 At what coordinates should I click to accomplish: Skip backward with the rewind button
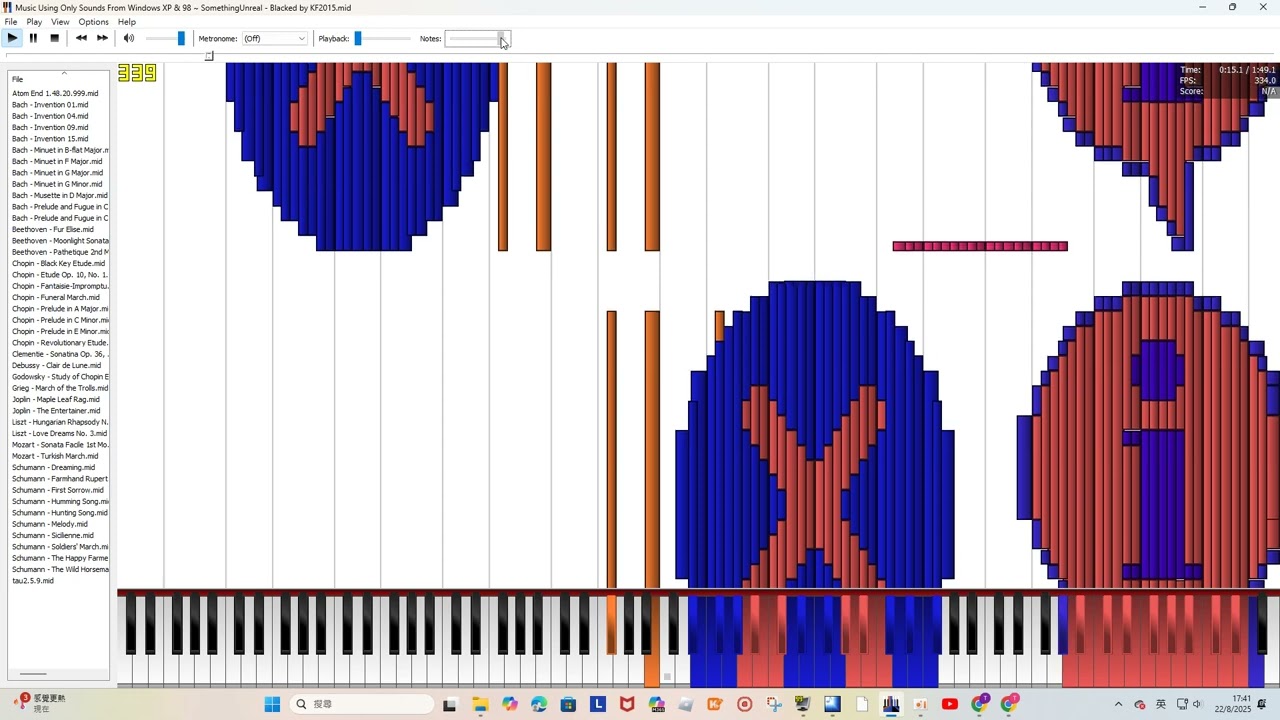[x=81, y=38]
